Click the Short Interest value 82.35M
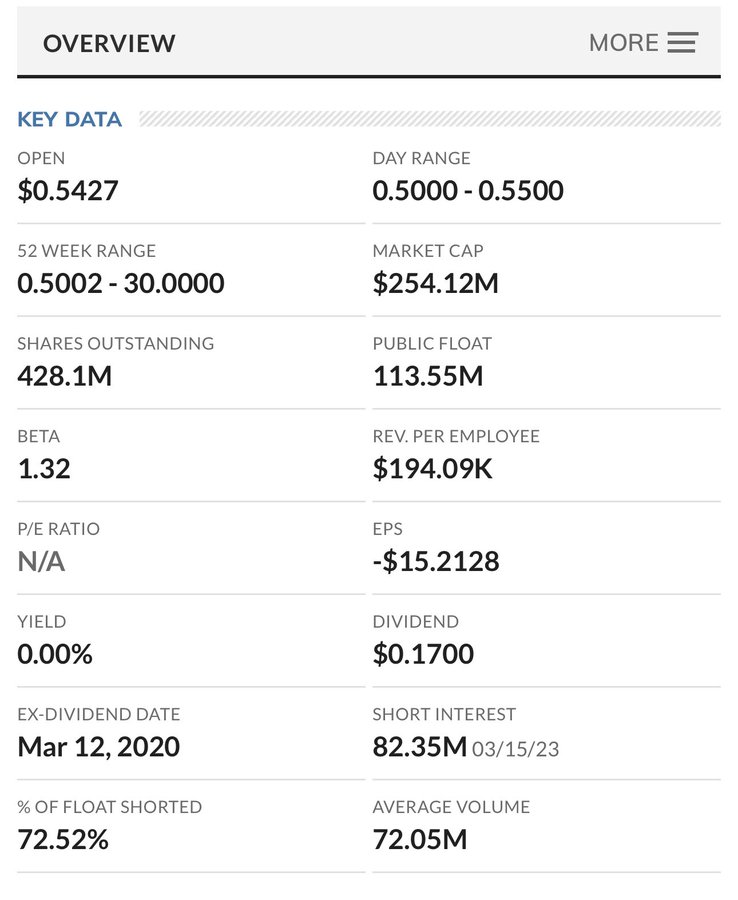 (x=420, y=747)
